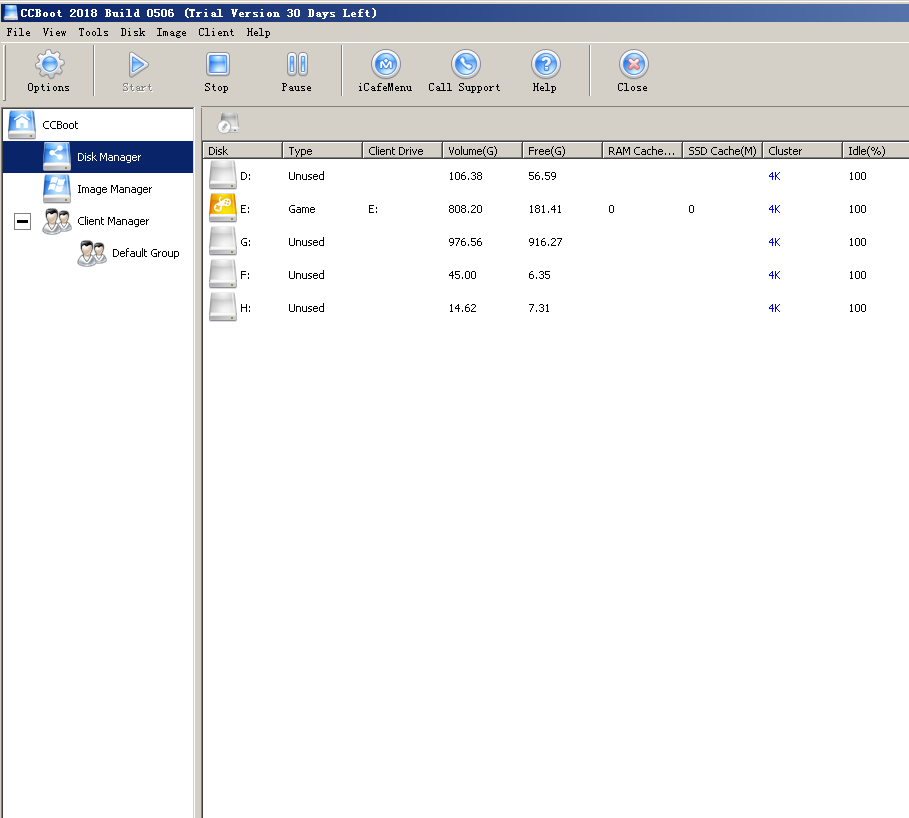Image resolution: width=909 pixels, height=818 pixels.
Task: Click the Call Support phone icon
Action: pos(466,64)
